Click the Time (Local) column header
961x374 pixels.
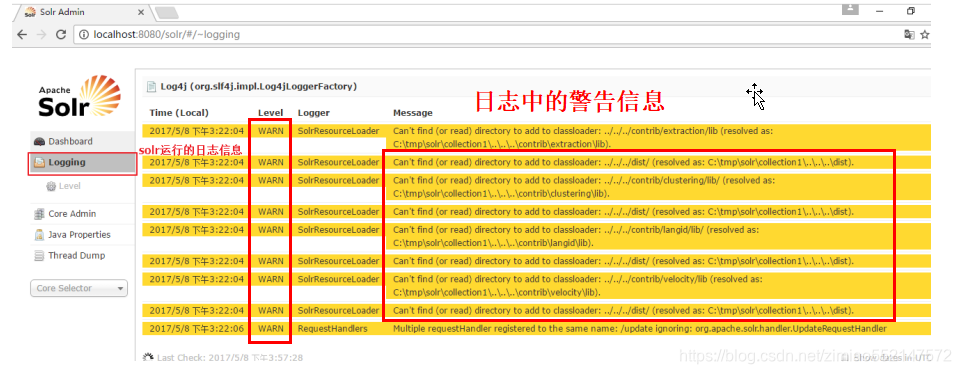pyautogui.click(x=179, y=113)
